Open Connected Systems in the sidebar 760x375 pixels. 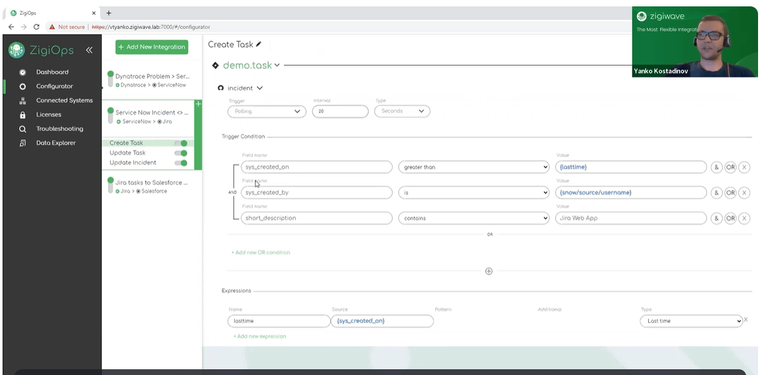pos(64,101)
